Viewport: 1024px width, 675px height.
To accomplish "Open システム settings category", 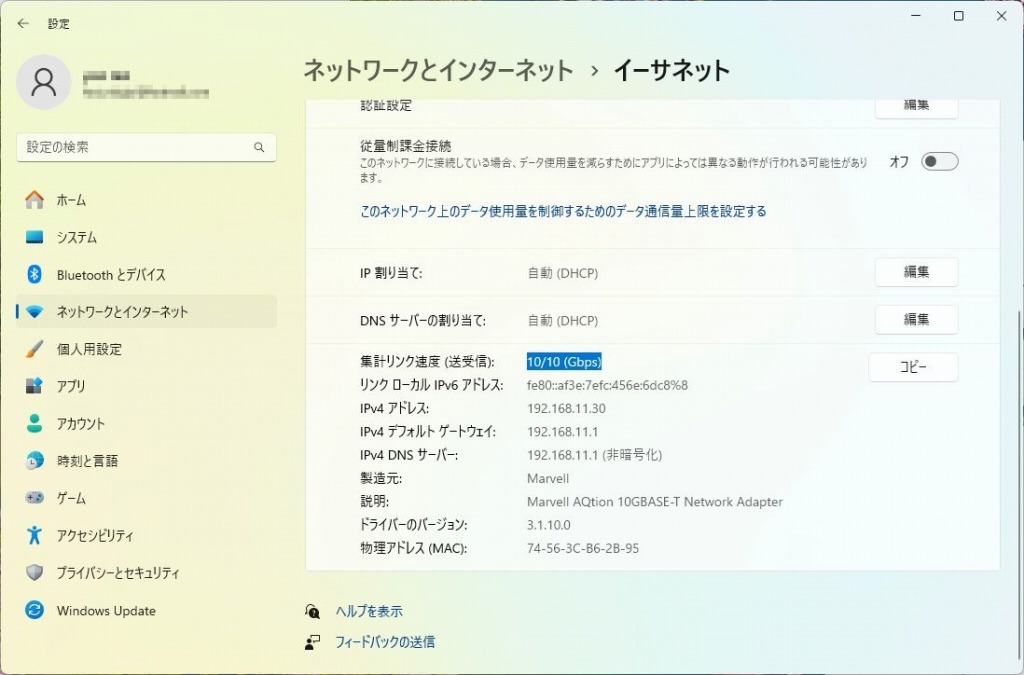I will coord(76,238).
